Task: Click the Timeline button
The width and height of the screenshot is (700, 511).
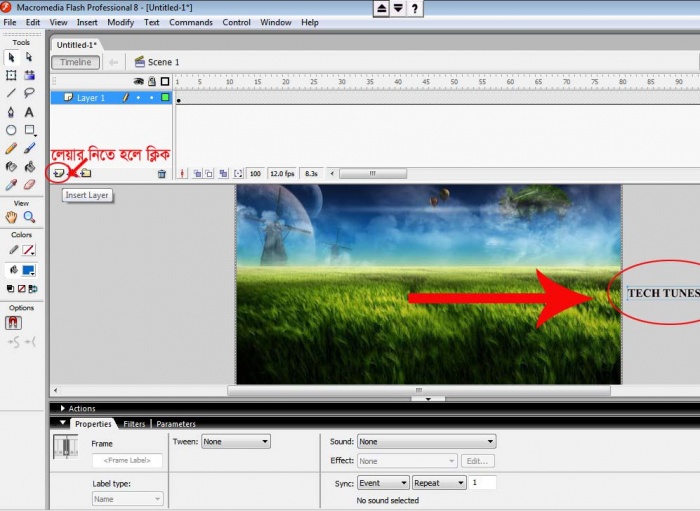Action: 76,62
